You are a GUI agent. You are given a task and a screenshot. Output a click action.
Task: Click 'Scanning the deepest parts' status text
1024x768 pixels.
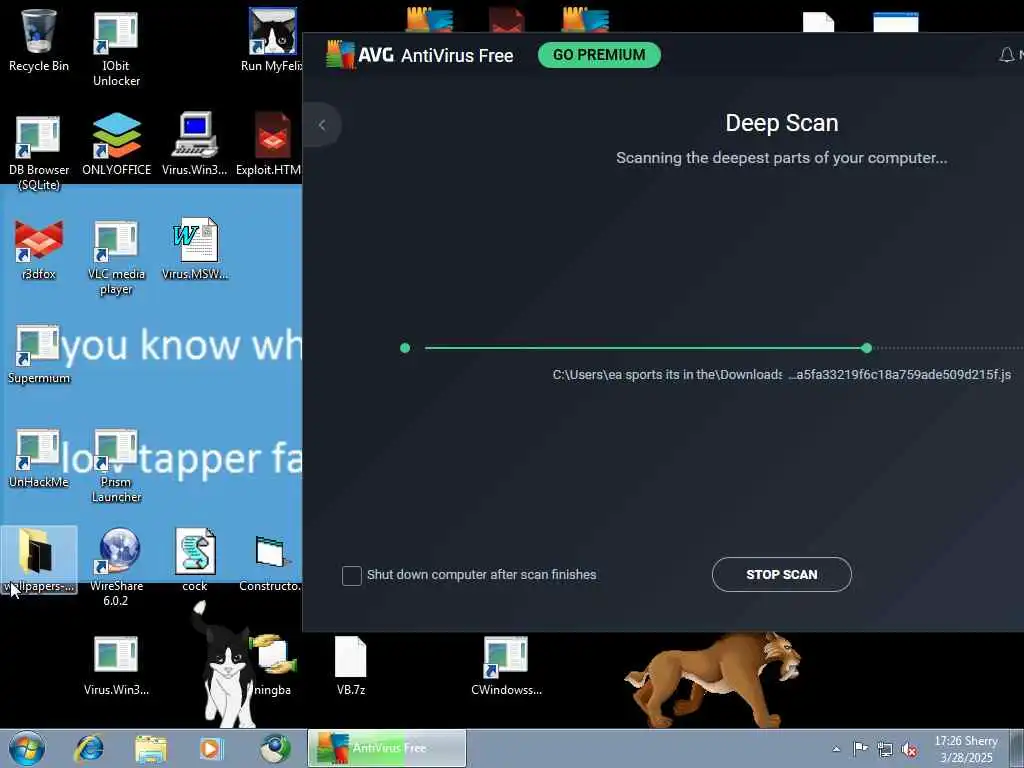coord(781,158)
